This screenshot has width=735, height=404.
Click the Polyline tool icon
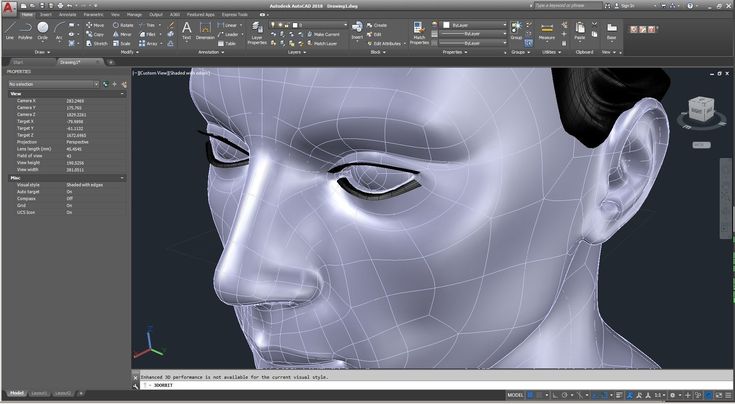coord(25,30)
